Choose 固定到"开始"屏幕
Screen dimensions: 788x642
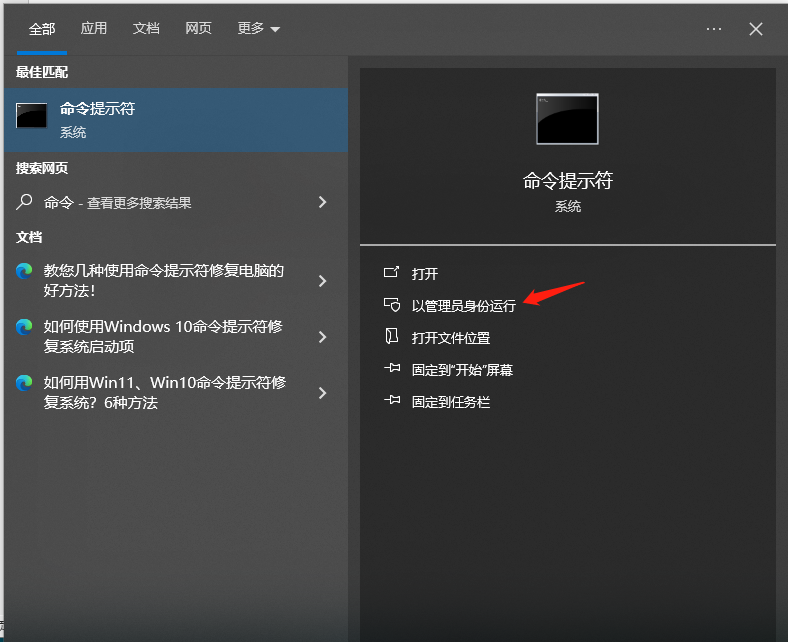pos(462,370)
